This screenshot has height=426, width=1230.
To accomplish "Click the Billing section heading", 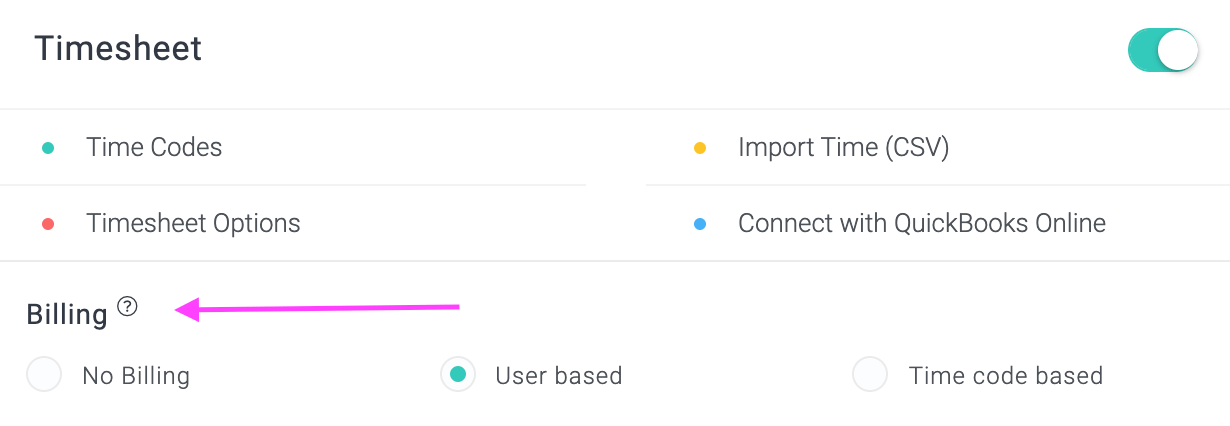I will [x=67, y=314].
